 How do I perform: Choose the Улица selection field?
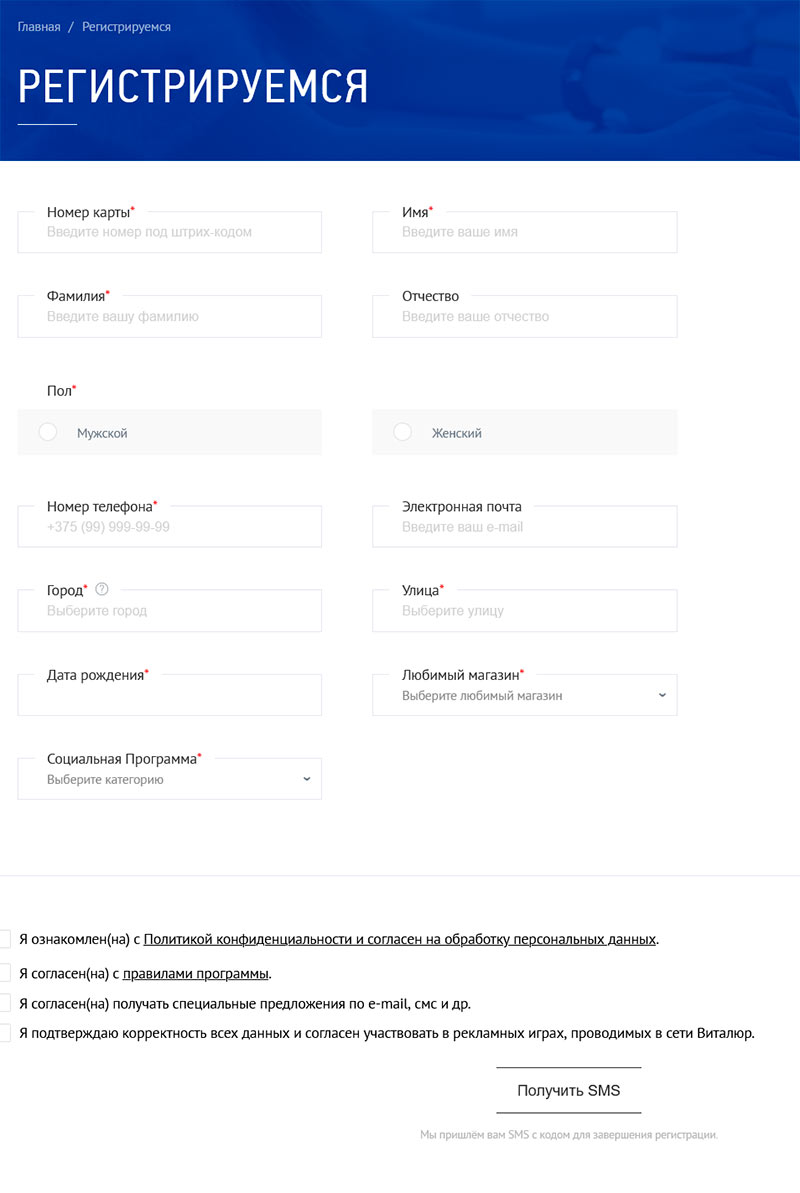524,611
